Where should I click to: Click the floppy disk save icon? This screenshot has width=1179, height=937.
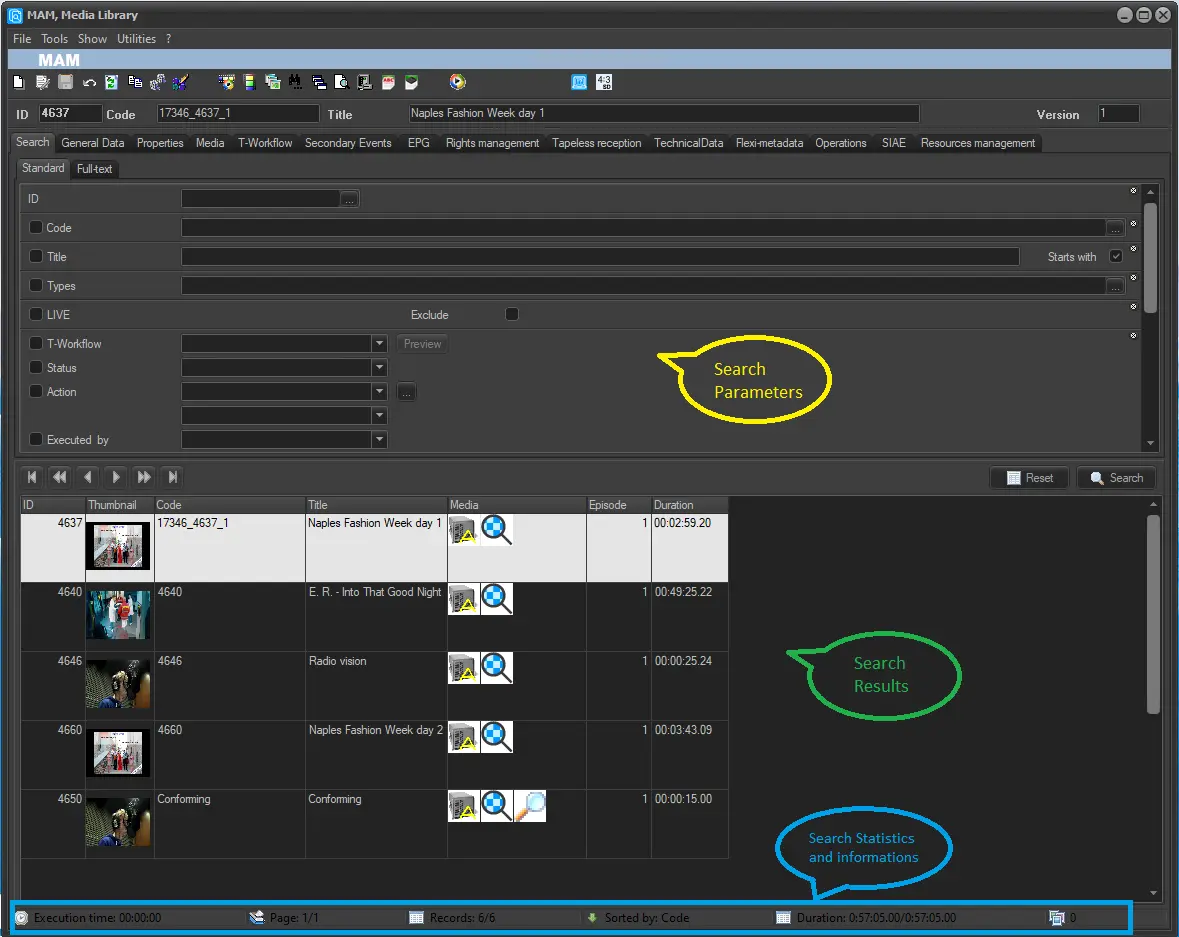click(65, 82)
